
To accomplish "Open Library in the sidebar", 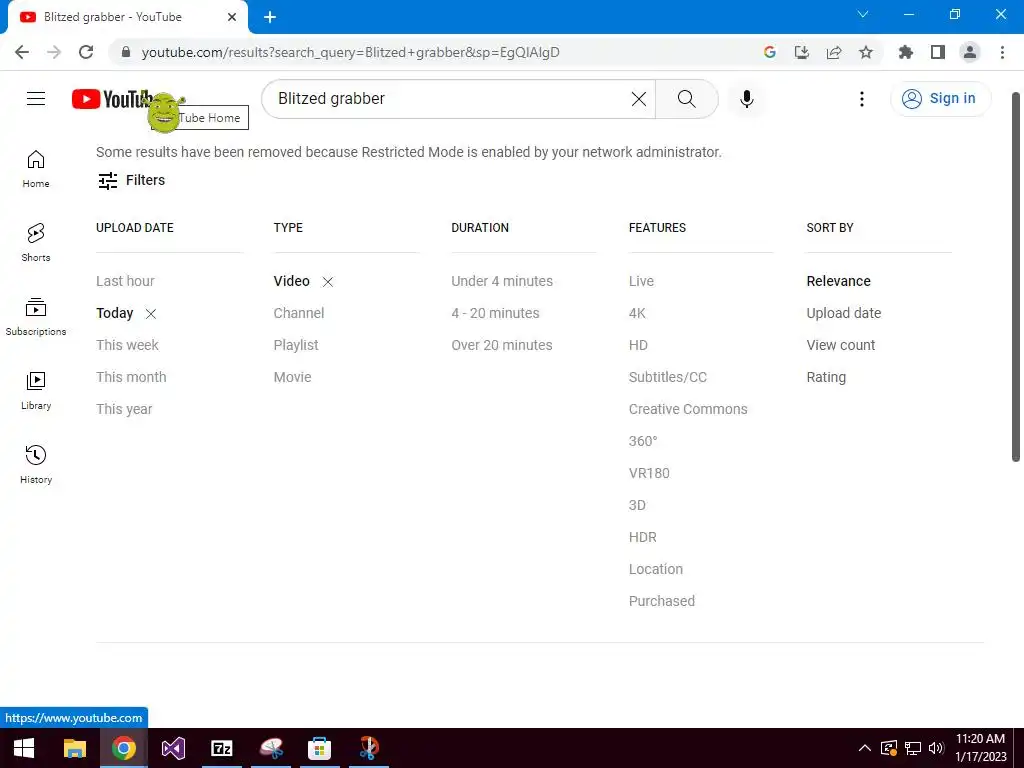I will click(36, 391).
